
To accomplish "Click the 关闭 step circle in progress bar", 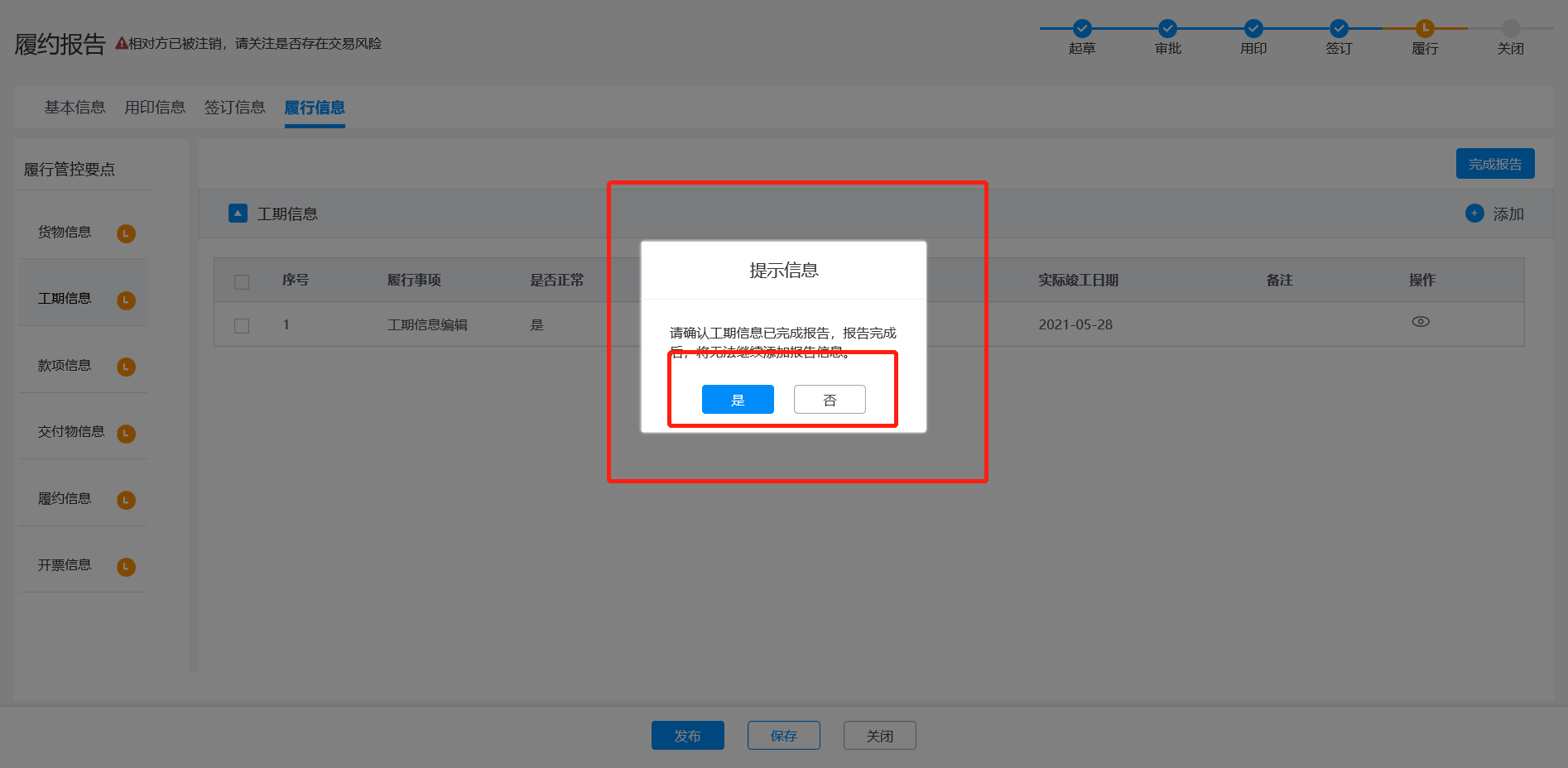I will pyautogui.click(x=1511, y=28).
